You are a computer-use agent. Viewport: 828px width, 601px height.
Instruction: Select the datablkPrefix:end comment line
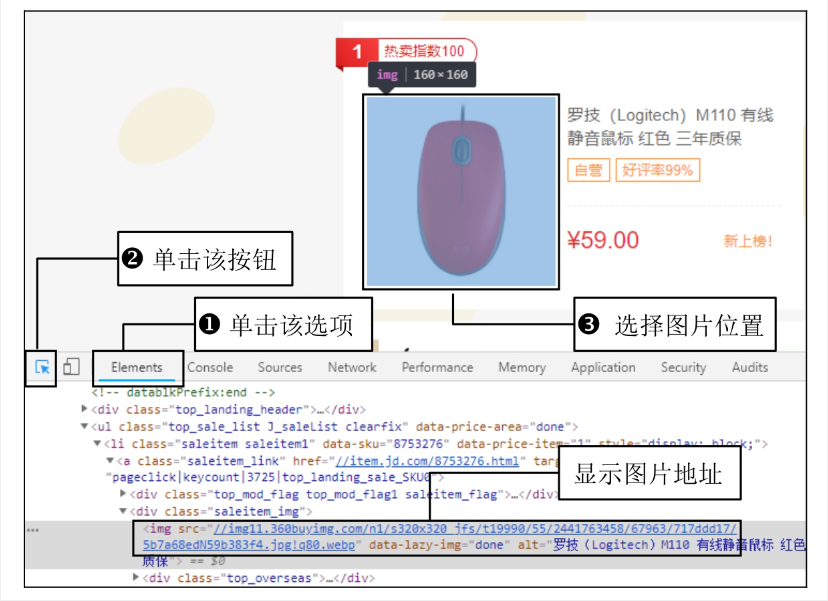click(x=183, y=392)
